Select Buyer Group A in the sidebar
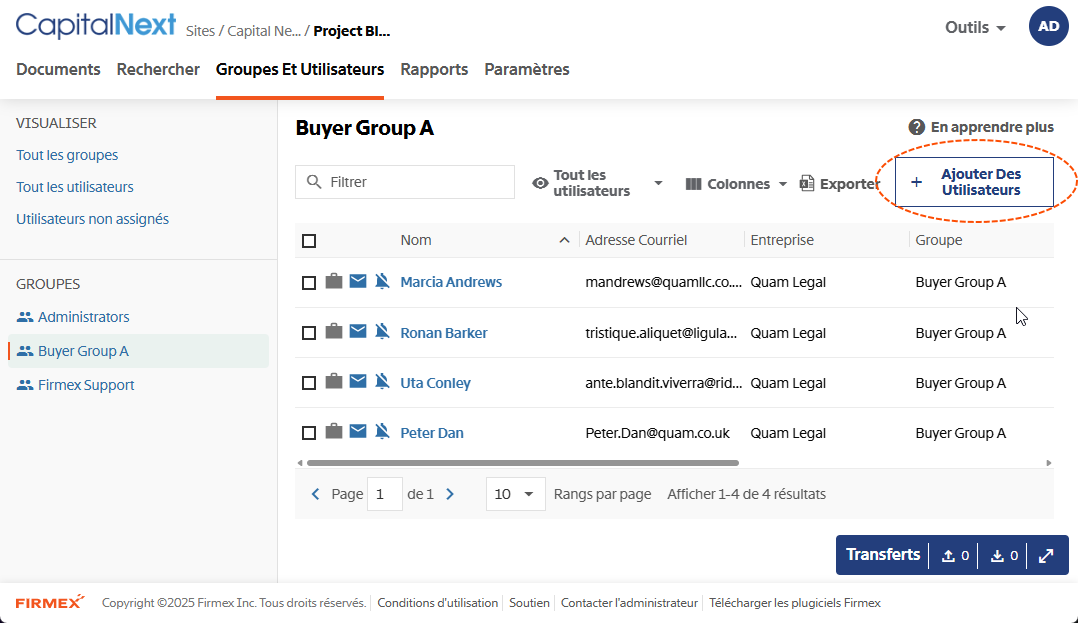The height and width of the screenshot is (623, 1078). pos(138,351)
